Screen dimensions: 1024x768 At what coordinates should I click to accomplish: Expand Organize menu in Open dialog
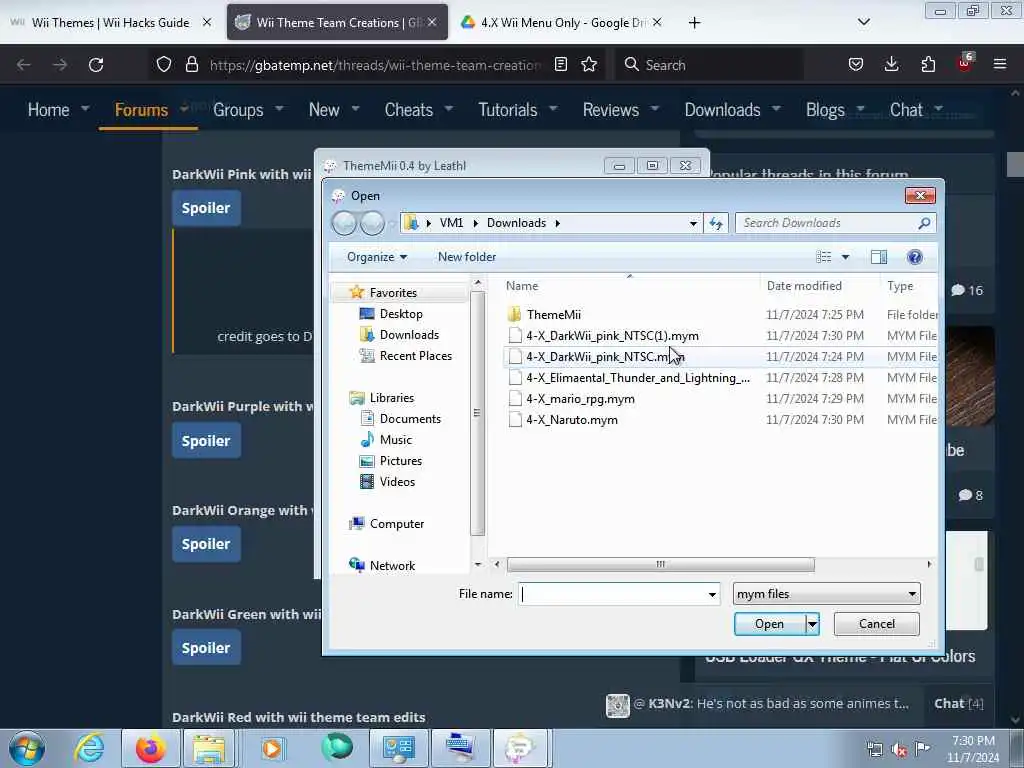[x=377, y=257]
